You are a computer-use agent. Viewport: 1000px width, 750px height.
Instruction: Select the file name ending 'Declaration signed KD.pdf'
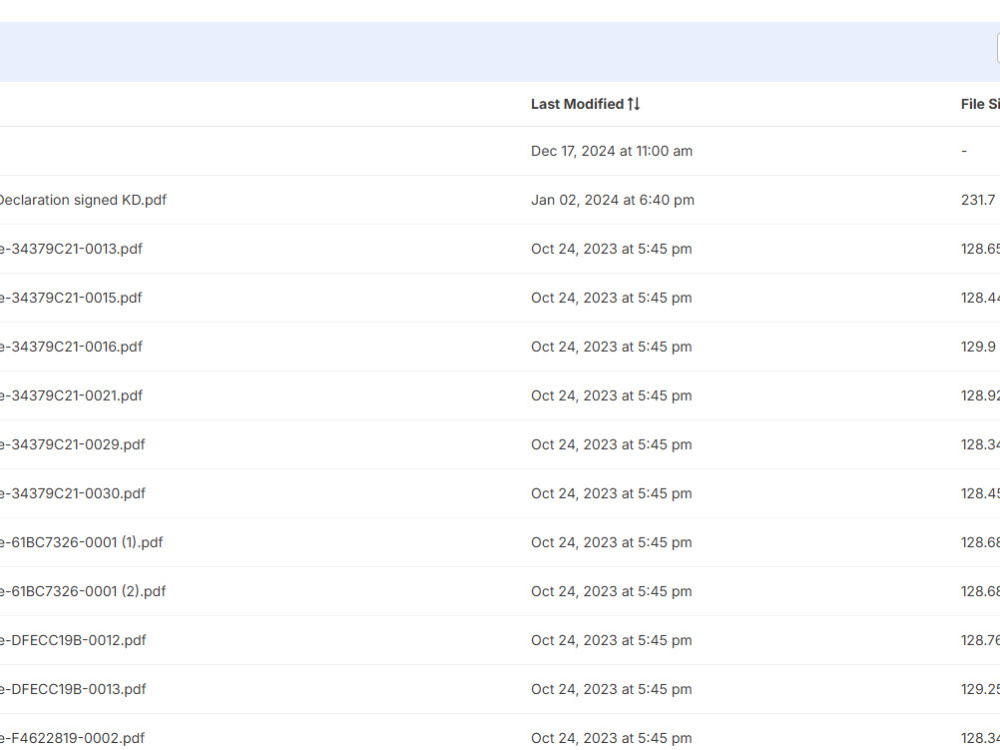click(82, 200)
